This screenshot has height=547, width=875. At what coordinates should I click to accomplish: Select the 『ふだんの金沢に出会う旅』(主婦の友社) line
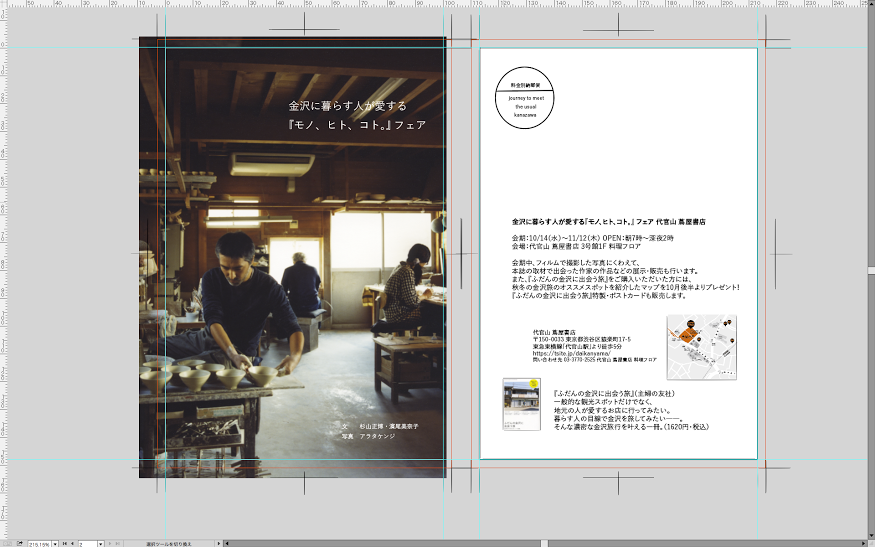pyautogui.click(x=614, y=394)
